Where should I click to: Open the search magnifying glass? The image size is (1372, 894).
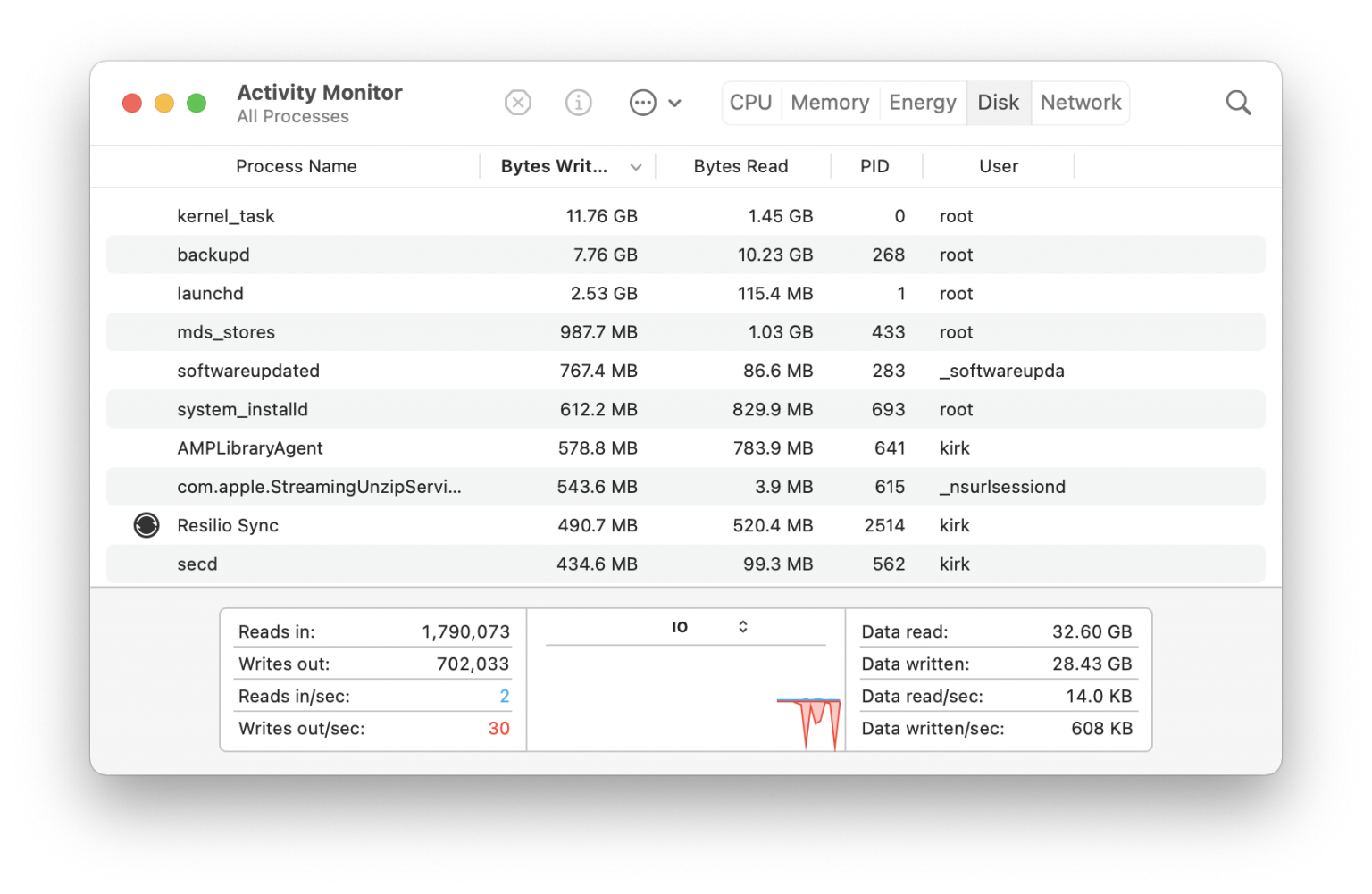1238,103
